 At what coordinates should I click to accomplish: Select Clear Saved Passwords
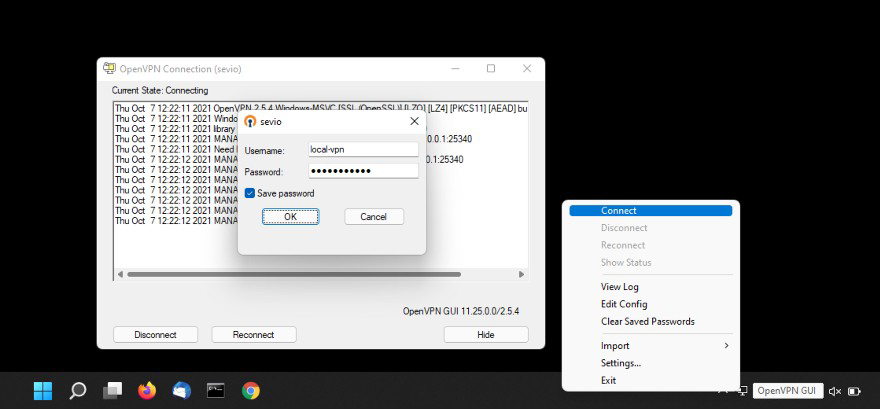(648, 321)
